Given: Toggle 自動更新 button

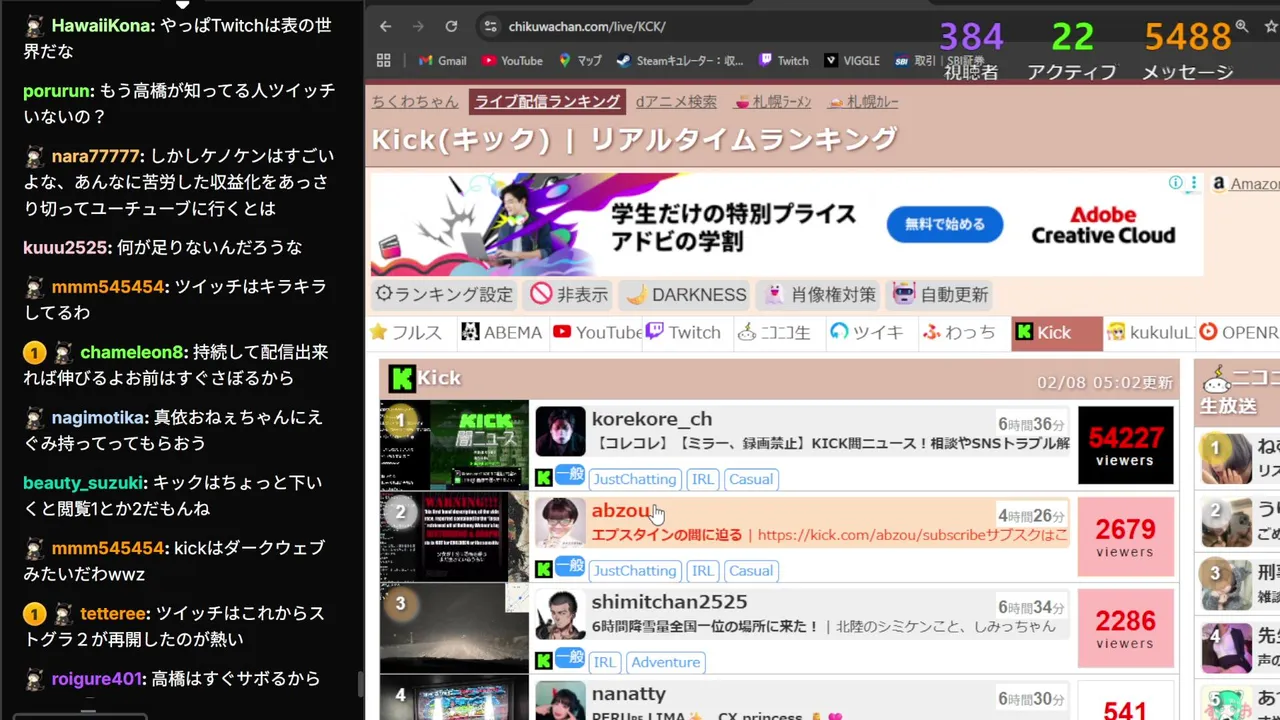Looking at the screenshot, I should (x=941, y=294).
